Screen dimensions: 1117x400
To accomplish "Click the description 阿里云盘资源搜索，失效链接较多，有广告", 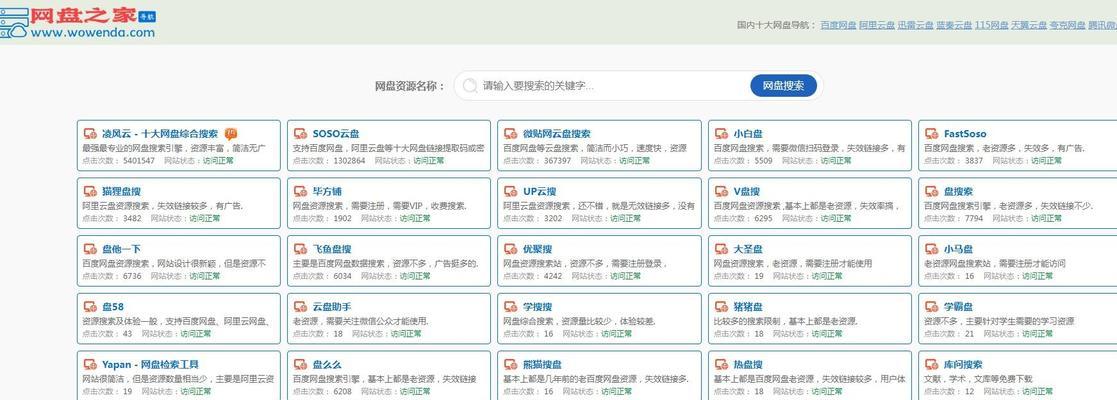I will (162, 206).
